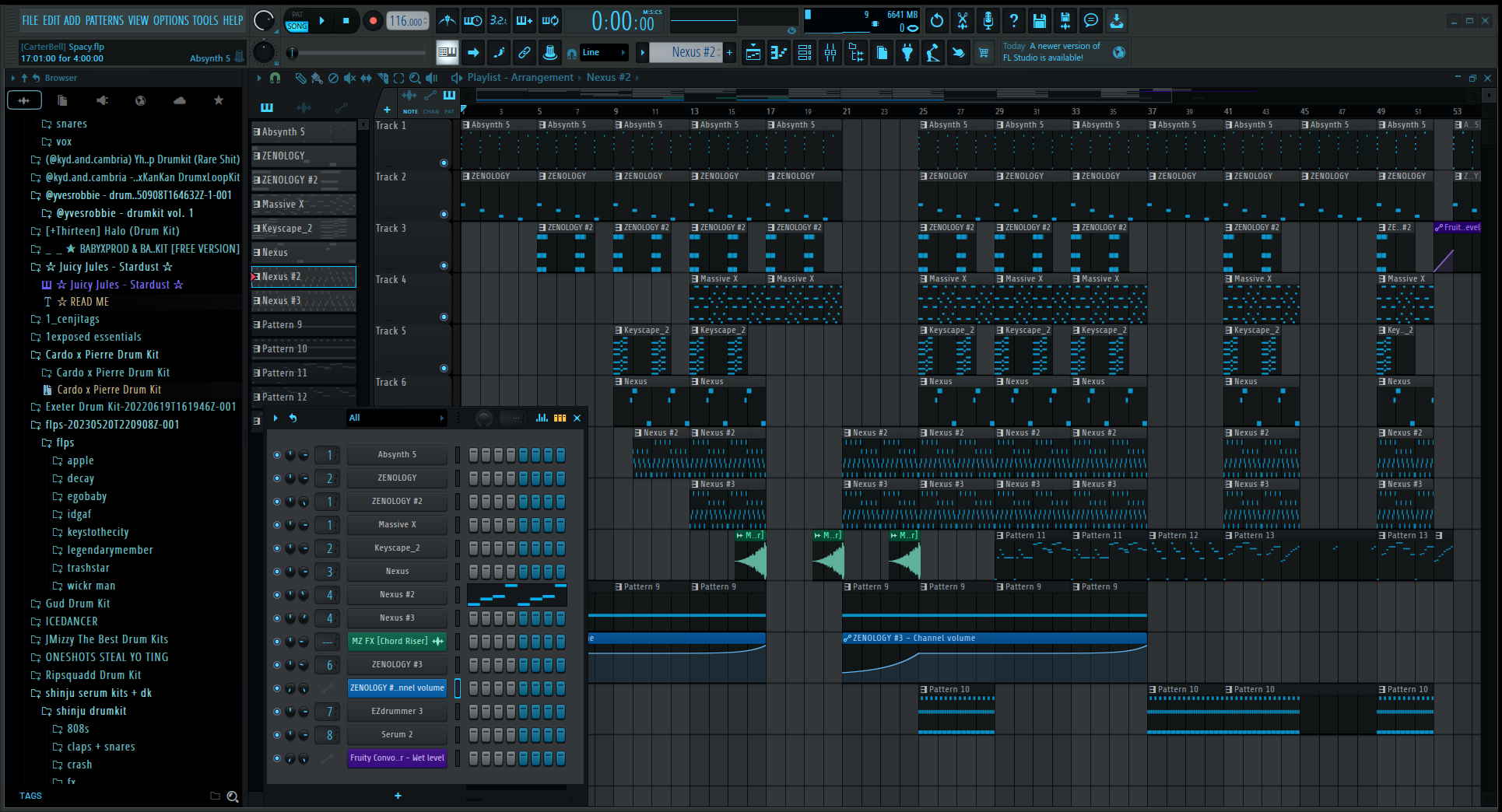Image resolution: width=1502 pixels, height=812 pixels.
Task: Mute the Serum 2 channel
Action: coord(276,735)
